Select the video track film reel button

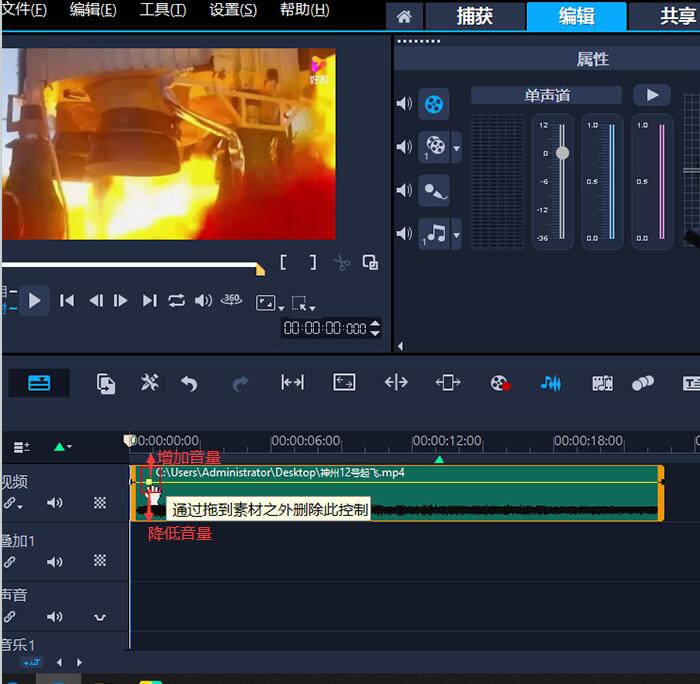pos(434,103)
